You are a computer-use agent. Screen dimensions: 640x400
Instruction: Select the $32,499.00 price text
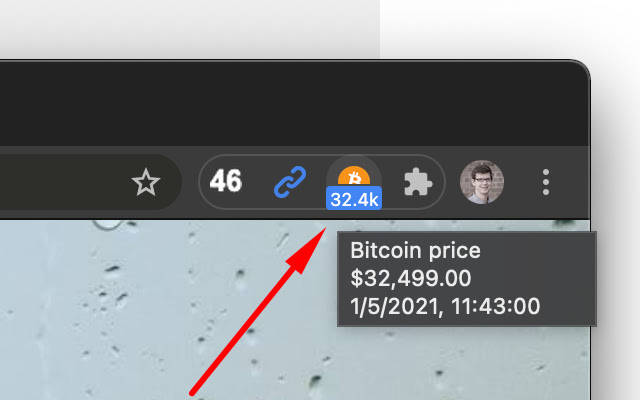411,278
